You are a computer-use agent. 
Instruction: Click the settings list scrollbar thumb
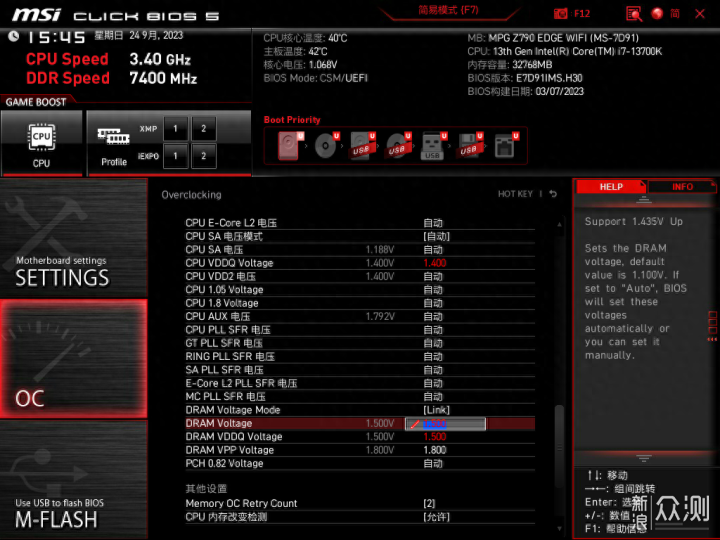coord(559,448)
